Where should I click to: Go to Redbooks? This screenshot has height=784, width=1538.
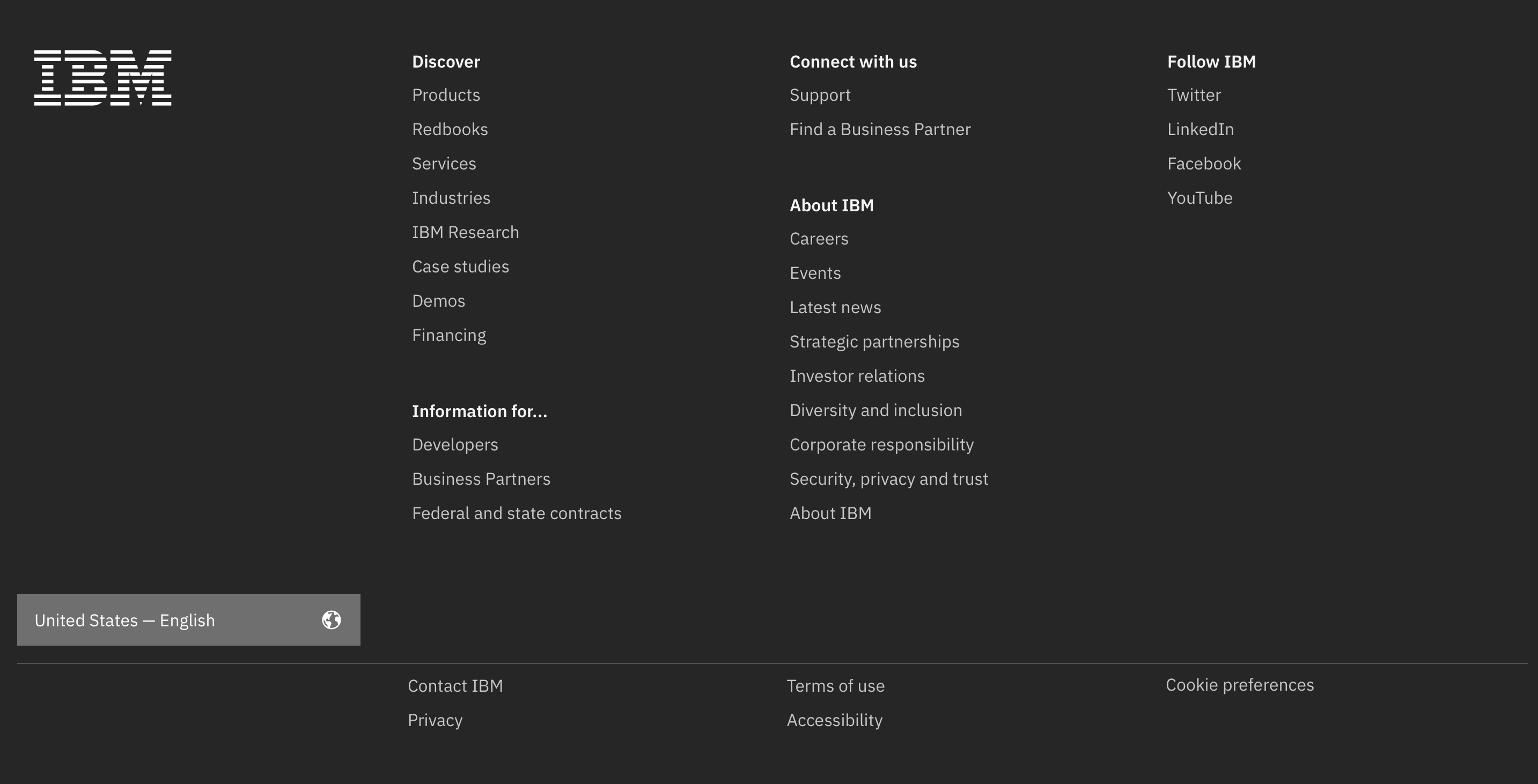point(450,129)
